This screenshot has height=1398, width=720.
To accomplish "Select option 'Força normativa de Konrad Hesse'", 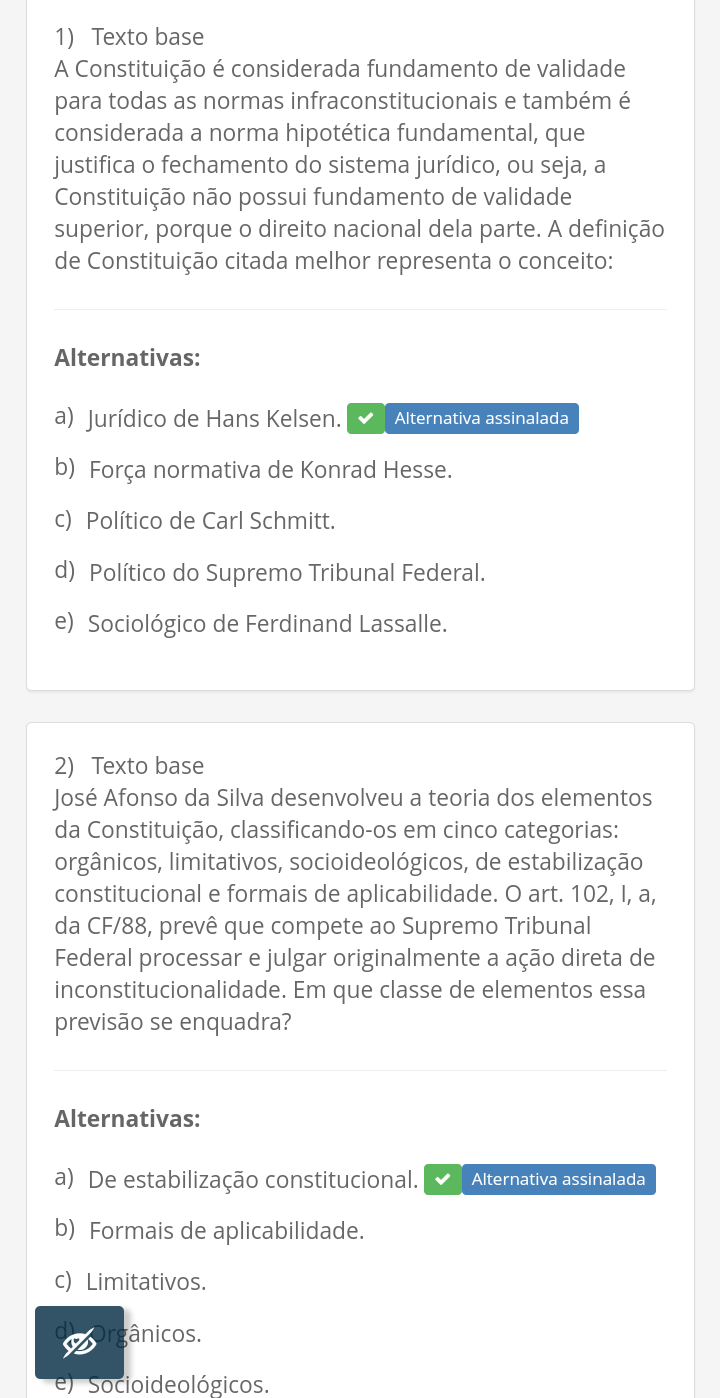I will [x=270, y=470].
